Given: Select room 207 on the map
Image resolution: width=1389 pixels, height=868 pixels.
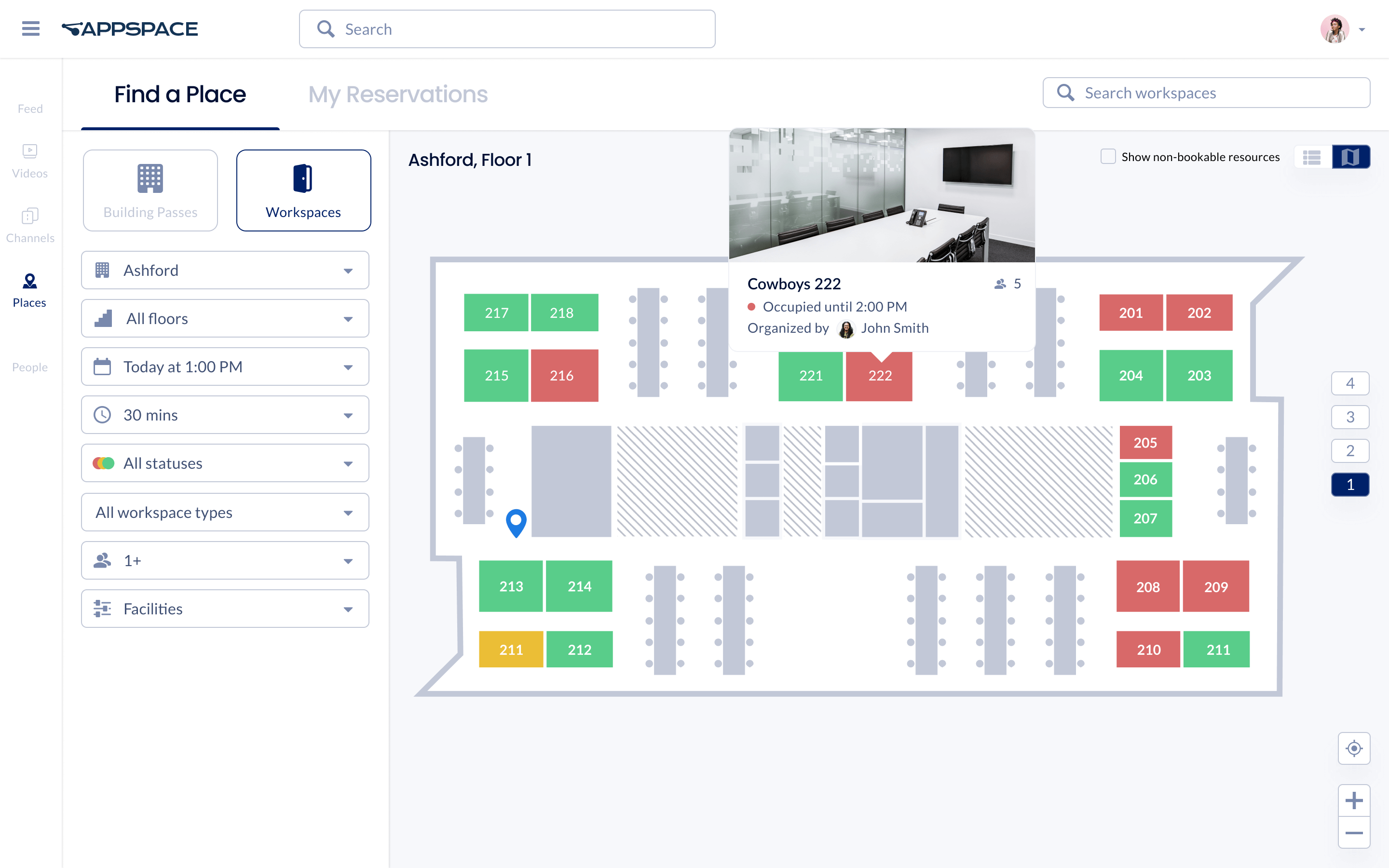Looking at the screenshot, I should click(1145, 518).
